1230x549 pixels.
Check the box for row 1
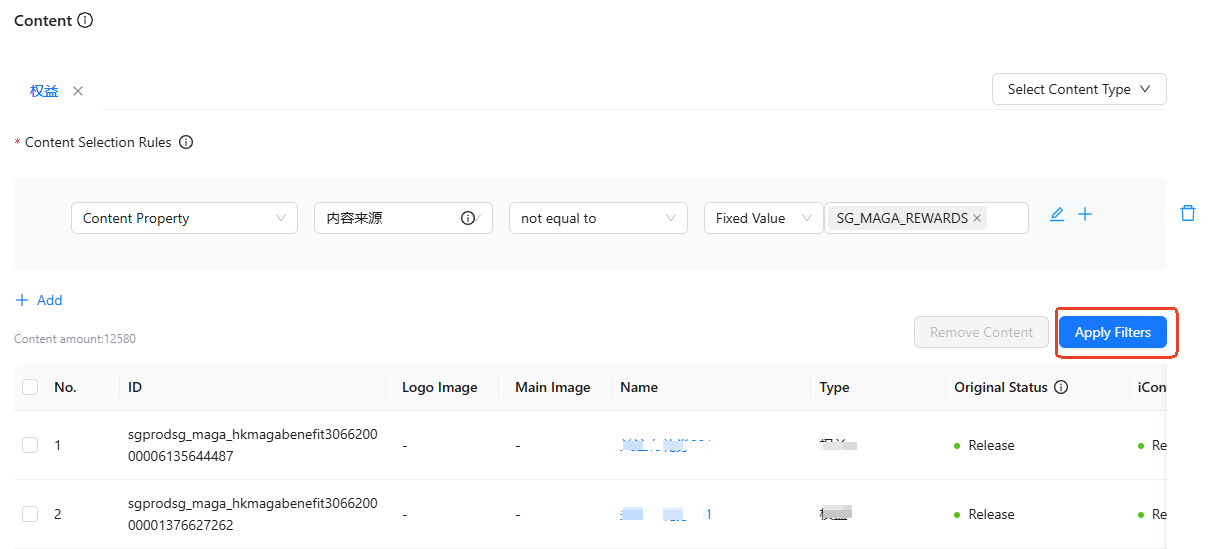click(30, 445)
